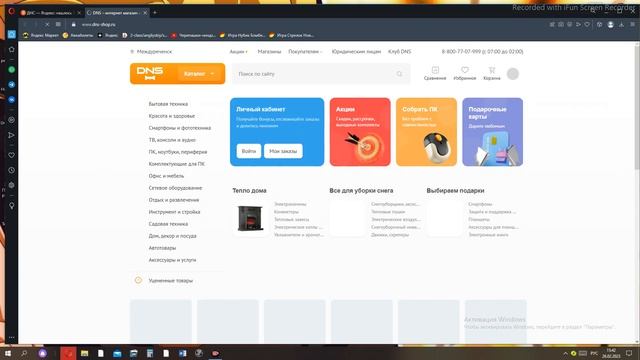
Task: Open Яндекс Маркет bookmark
Action: click(41, 36)
